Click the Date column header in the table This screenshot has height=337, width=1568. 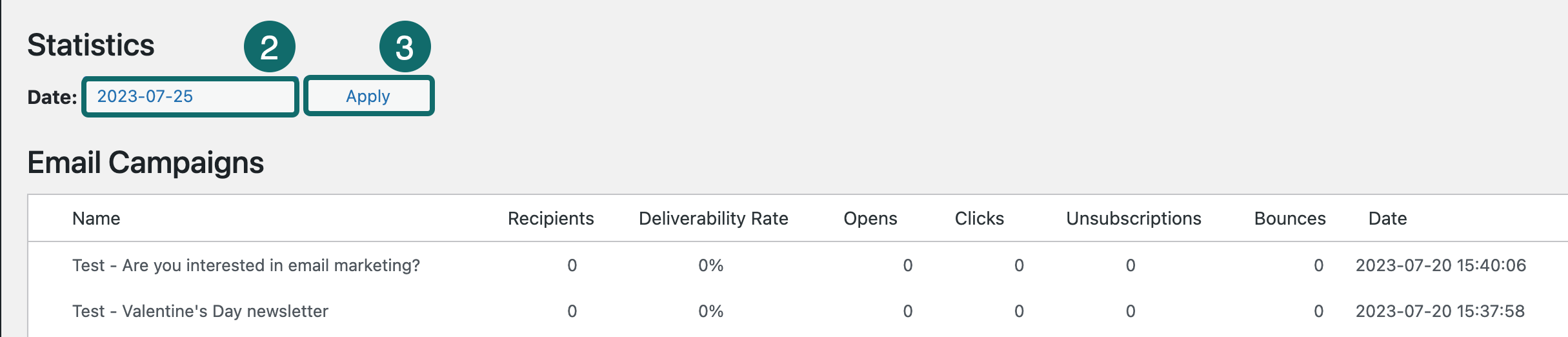[x=1387, y=219]
